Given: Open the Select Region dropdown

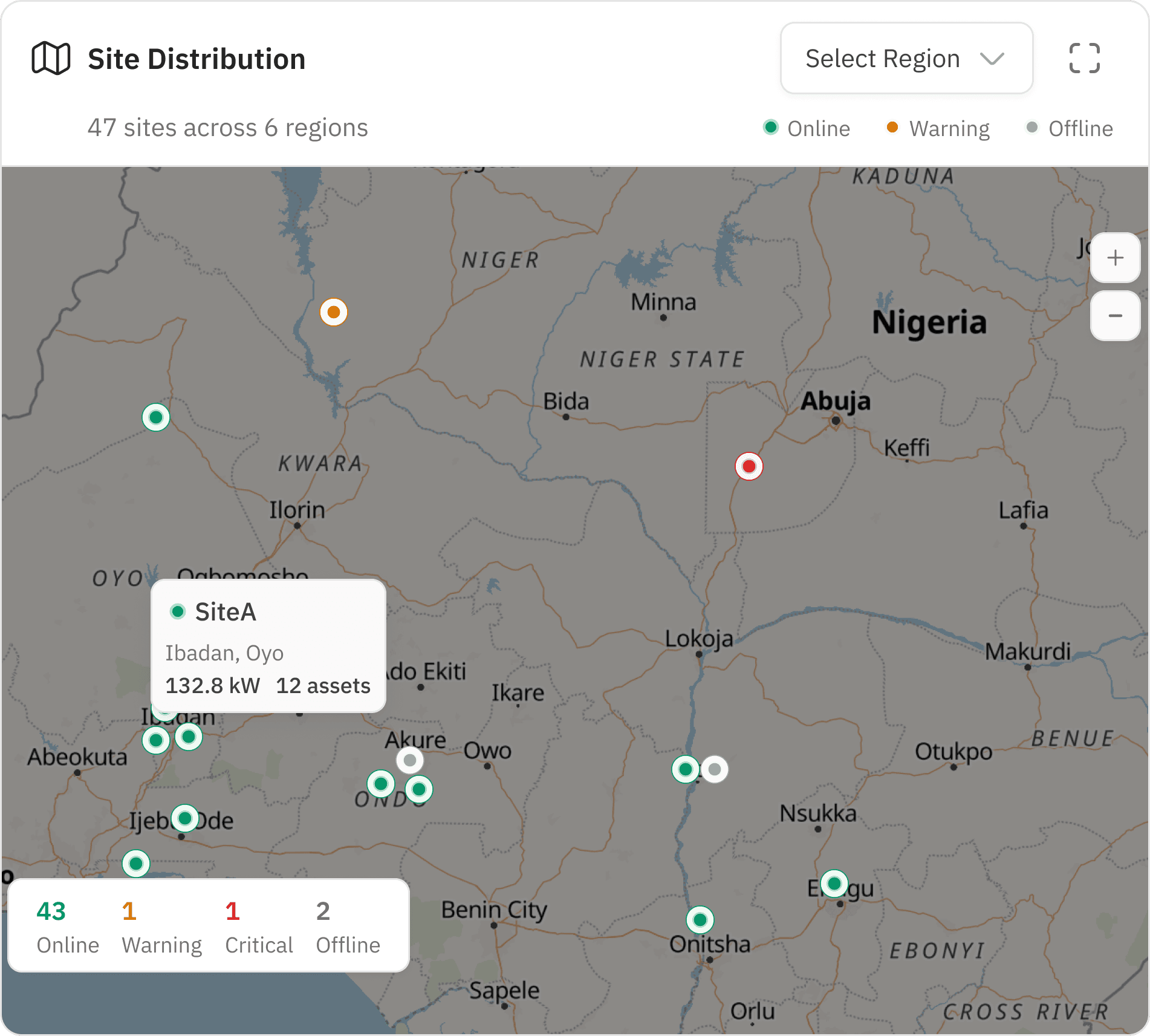Looking at the screenshot, I should pos(906,59).
